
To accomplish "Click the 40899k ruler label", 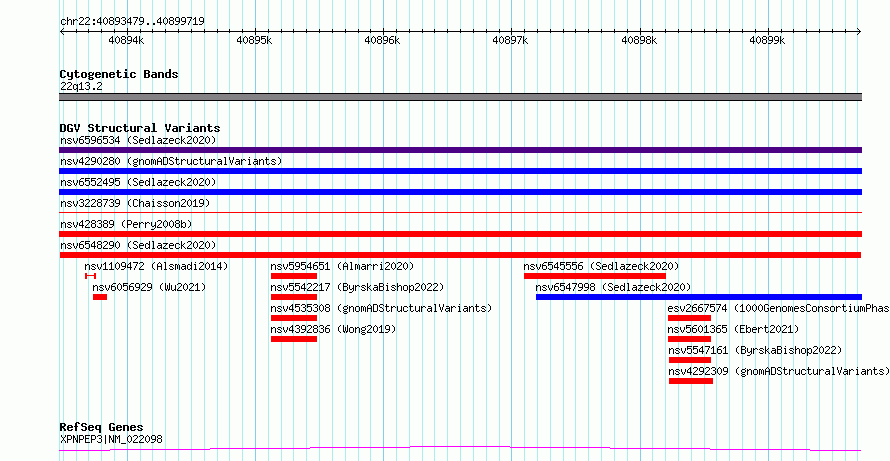I will point(768,40).
